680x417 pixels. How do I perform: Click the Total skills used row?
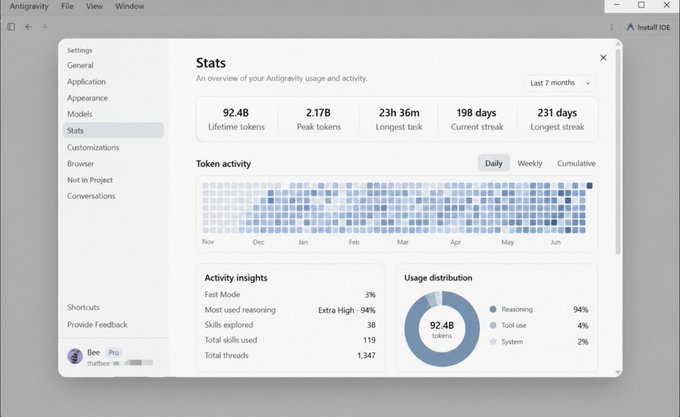point(290,340)
